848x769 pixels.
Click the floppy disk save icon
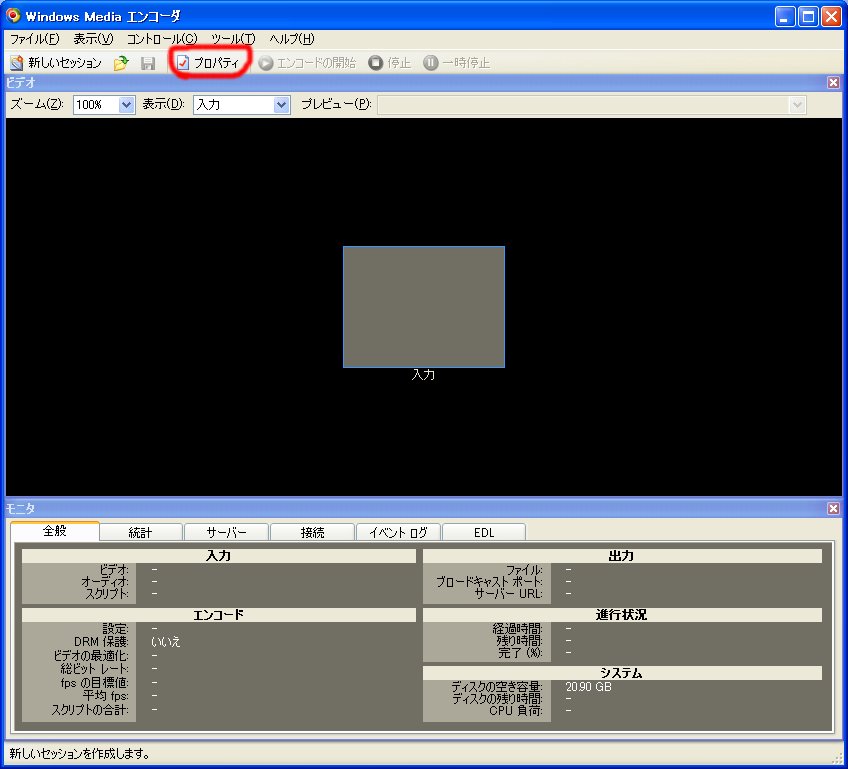[x=148, y=63]
